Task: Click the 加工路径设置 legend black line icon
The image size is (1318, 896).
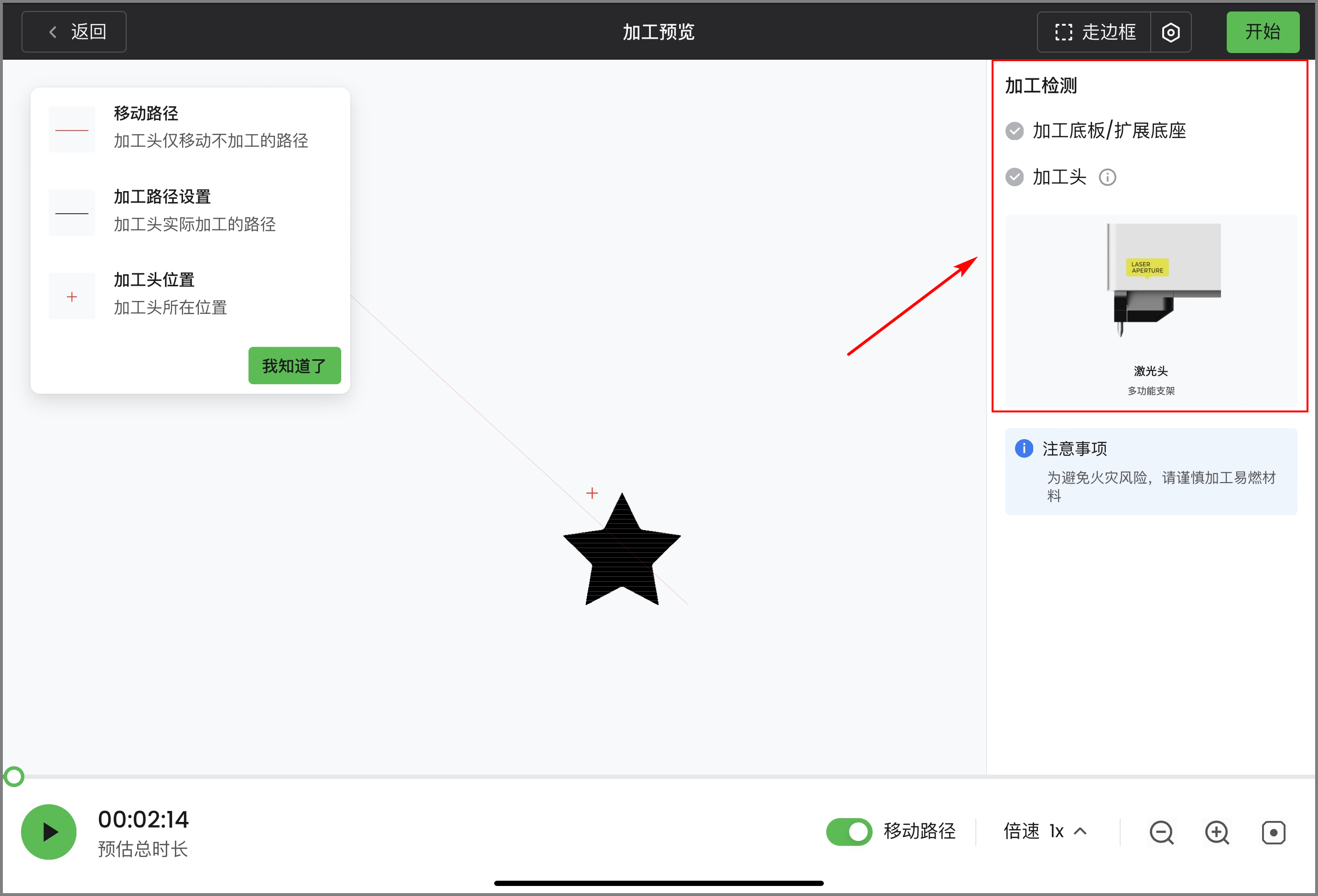Action: (72, 213)
